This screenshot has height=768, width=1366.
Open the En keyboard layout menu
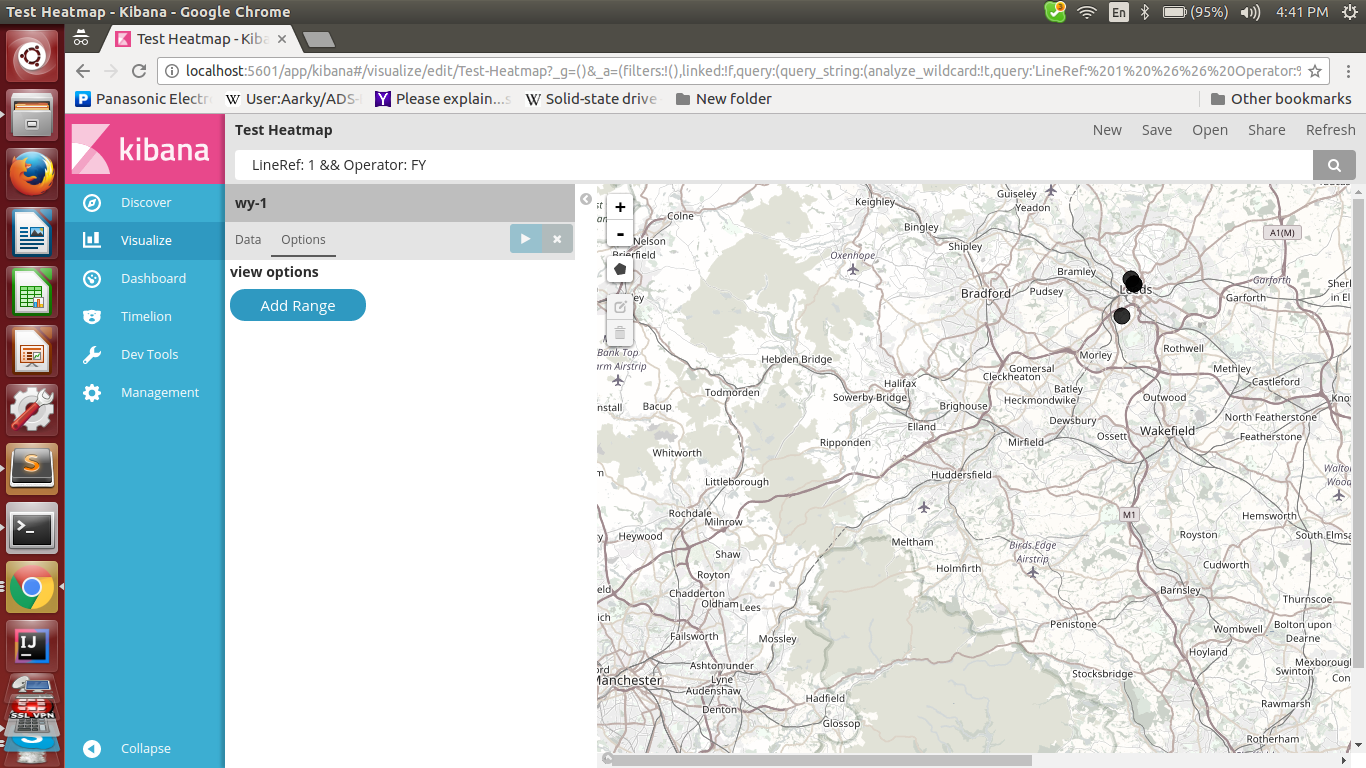tap(1119, 12)
